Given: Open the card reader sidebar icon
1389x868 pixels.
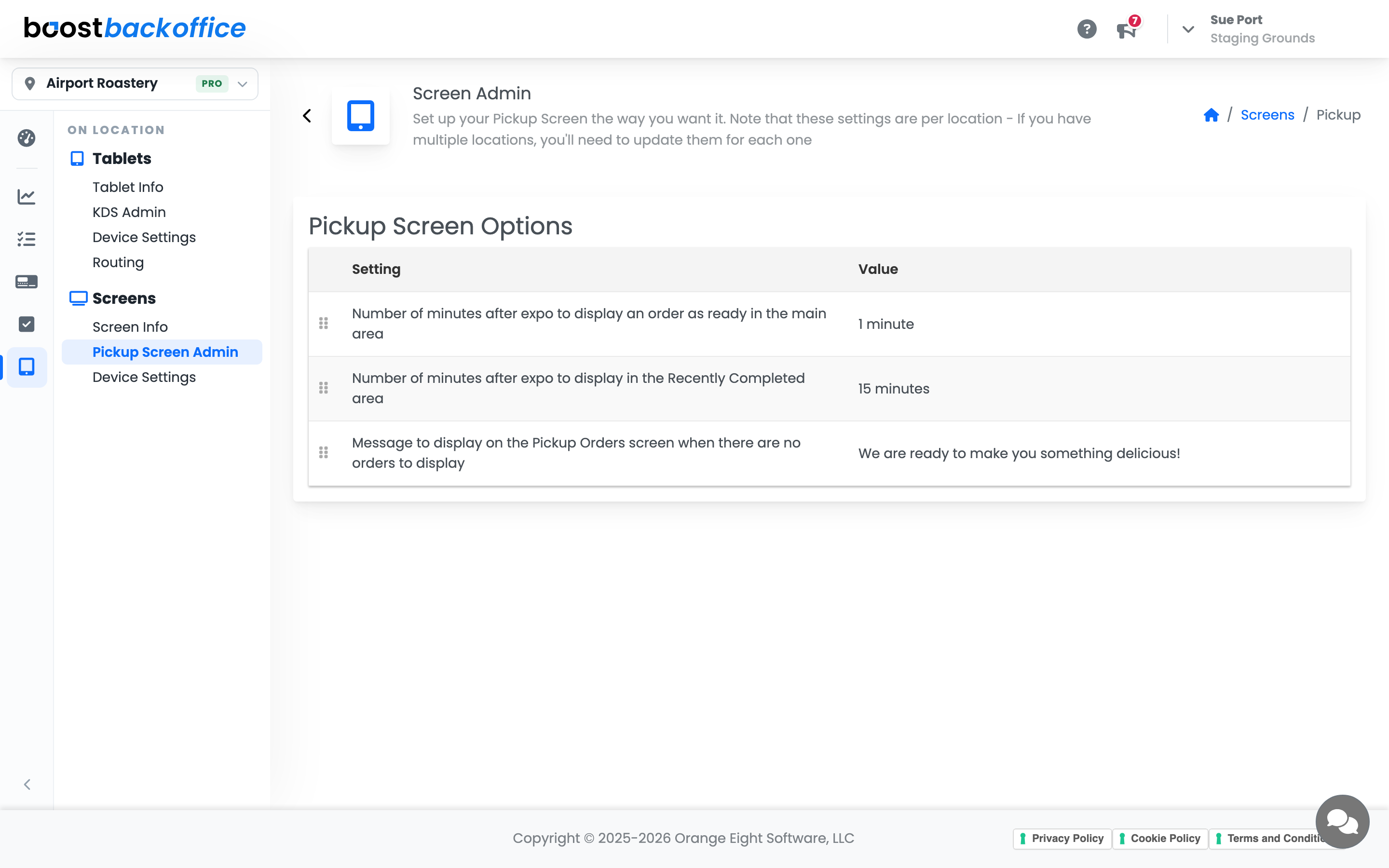Looking at the screenshot, I should tap(27, 281).
